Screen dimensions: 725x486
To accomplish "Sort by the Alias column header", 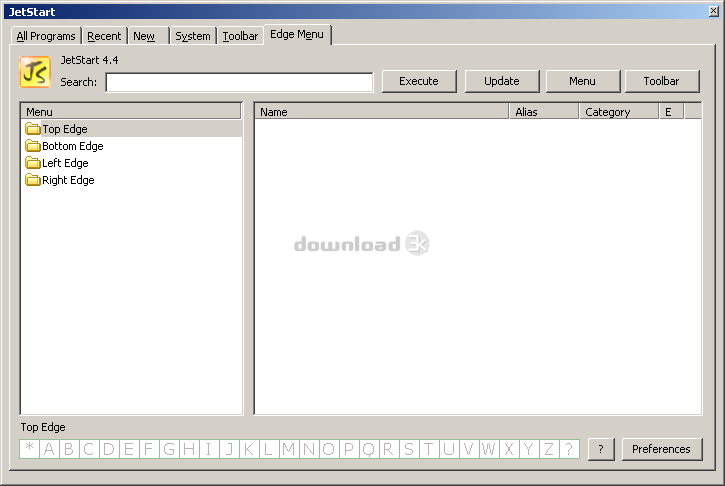I will coord(544,112).
